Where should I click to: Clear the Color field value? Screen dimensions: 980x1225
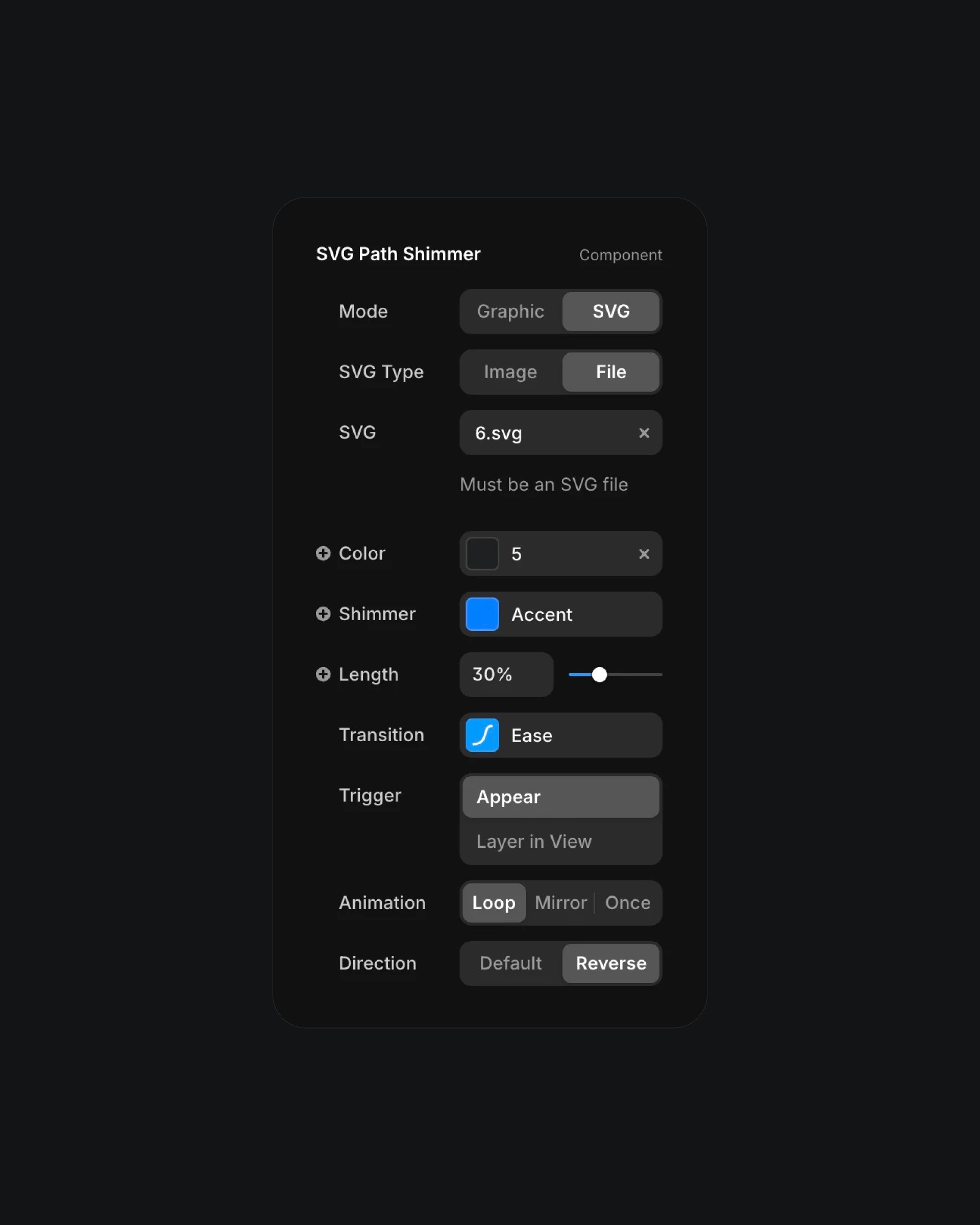645,553
